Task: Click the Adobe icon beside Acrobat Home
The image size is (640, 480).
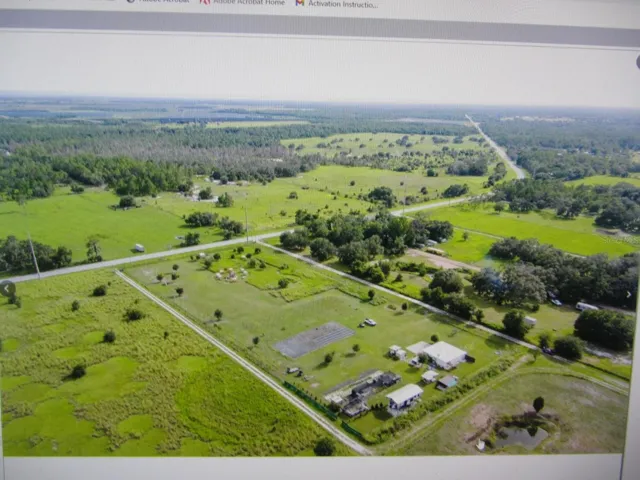Action: 205,3
